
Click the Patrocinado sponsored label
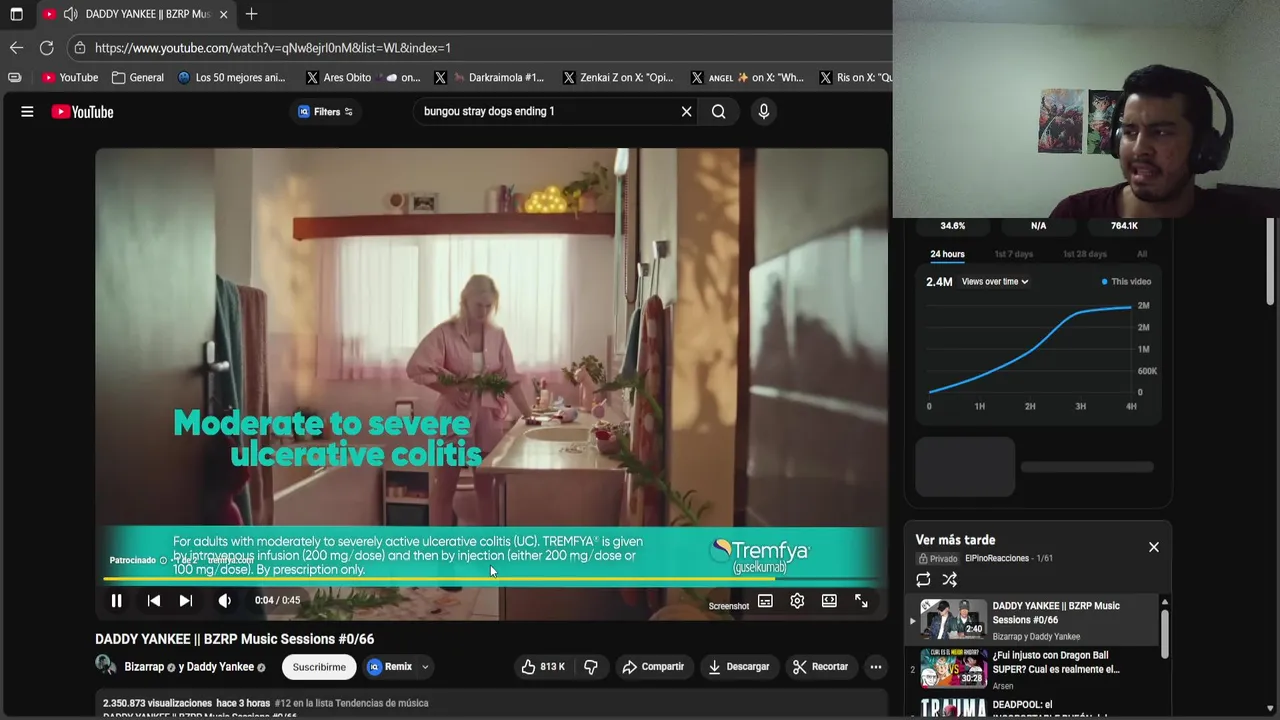133,561
